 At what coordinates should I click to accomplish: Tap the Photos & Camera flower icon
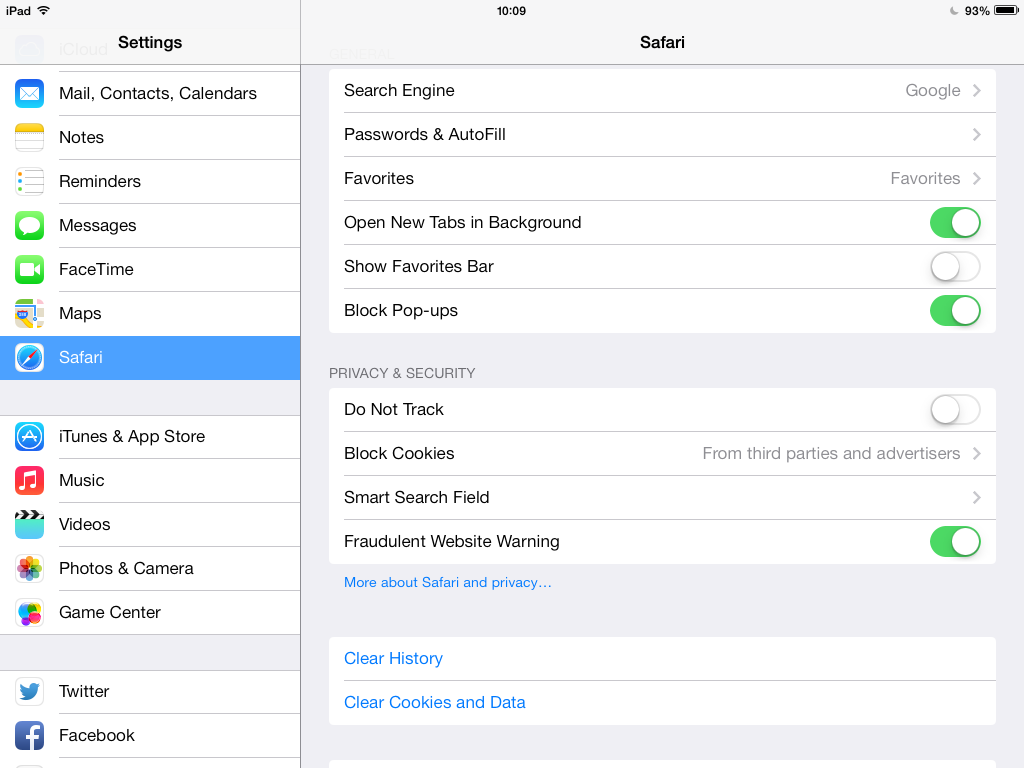pos(30,568)
